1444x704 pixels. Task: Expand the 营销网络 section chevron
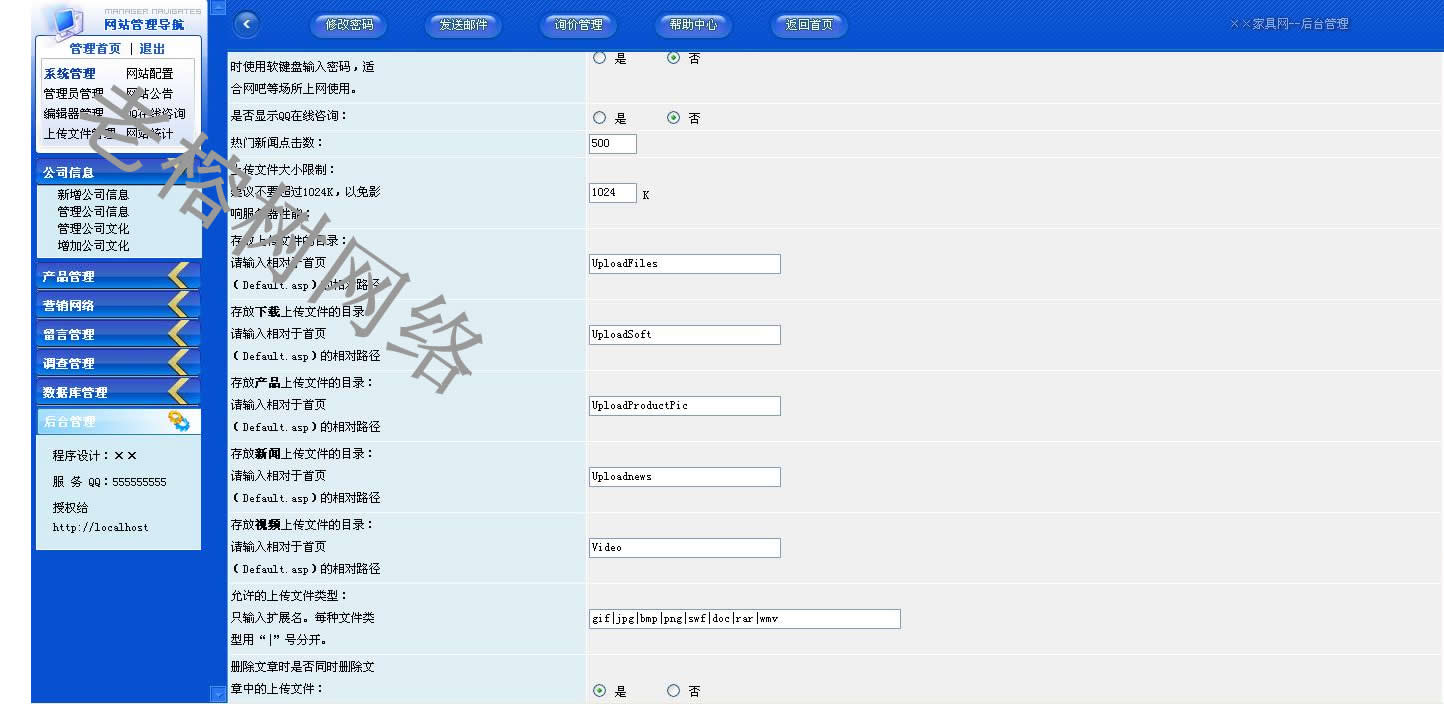[178, 305]
